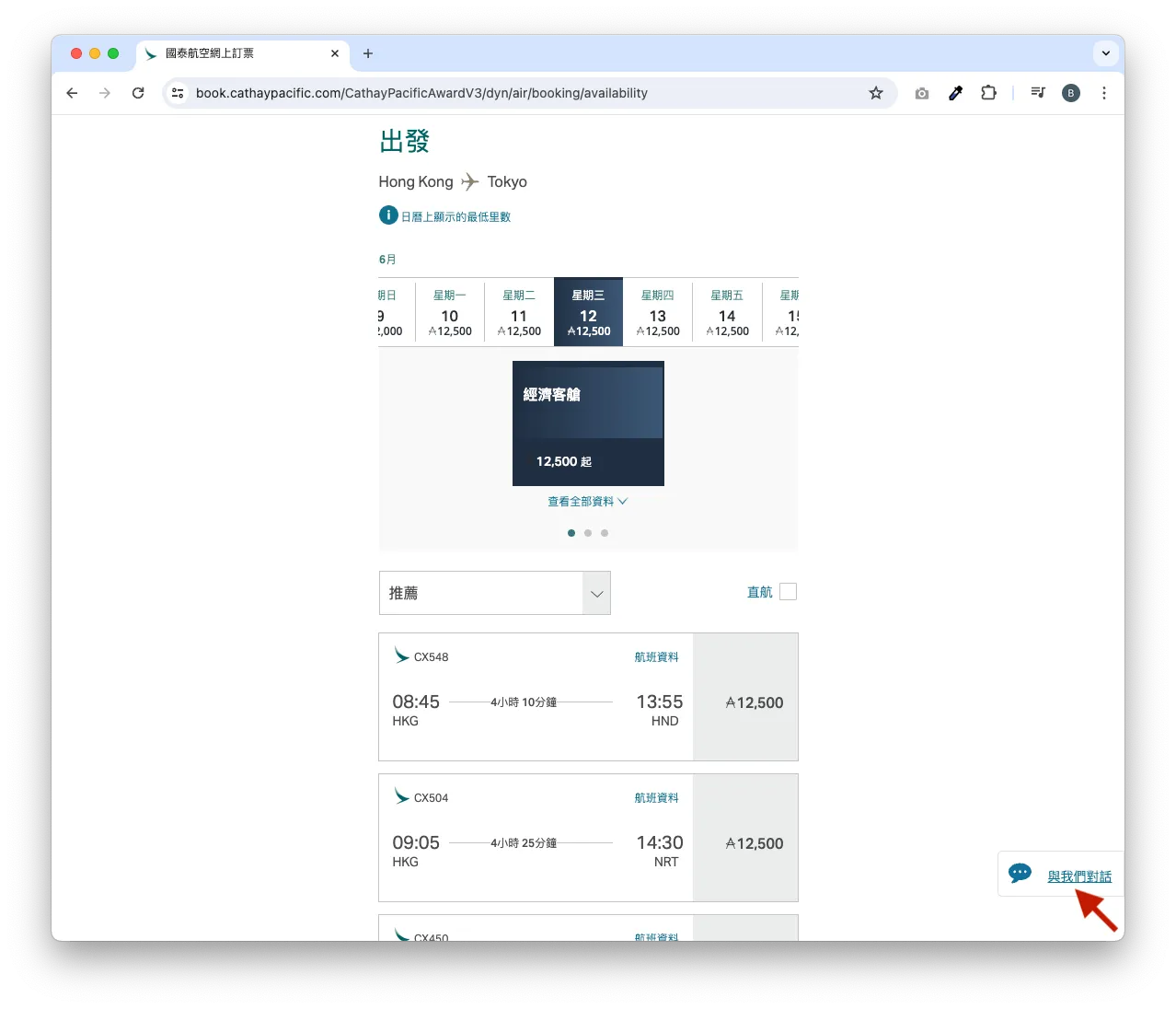The image size is (1176, 1009).
Task: Go to the first carousel dot
Action: (571, 533)
